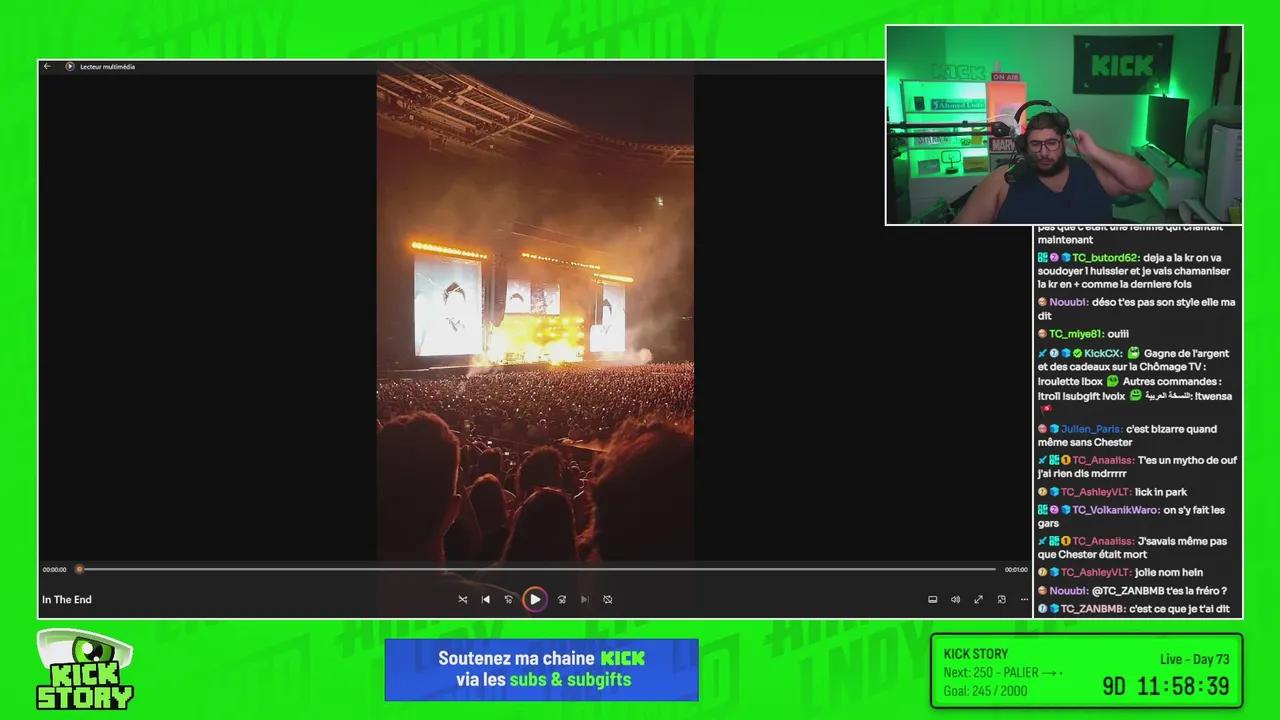The width and height of the screenshot is (1280, 720).
Task: Skip forward 30 seconds button
Action: [x=562, y=600]
